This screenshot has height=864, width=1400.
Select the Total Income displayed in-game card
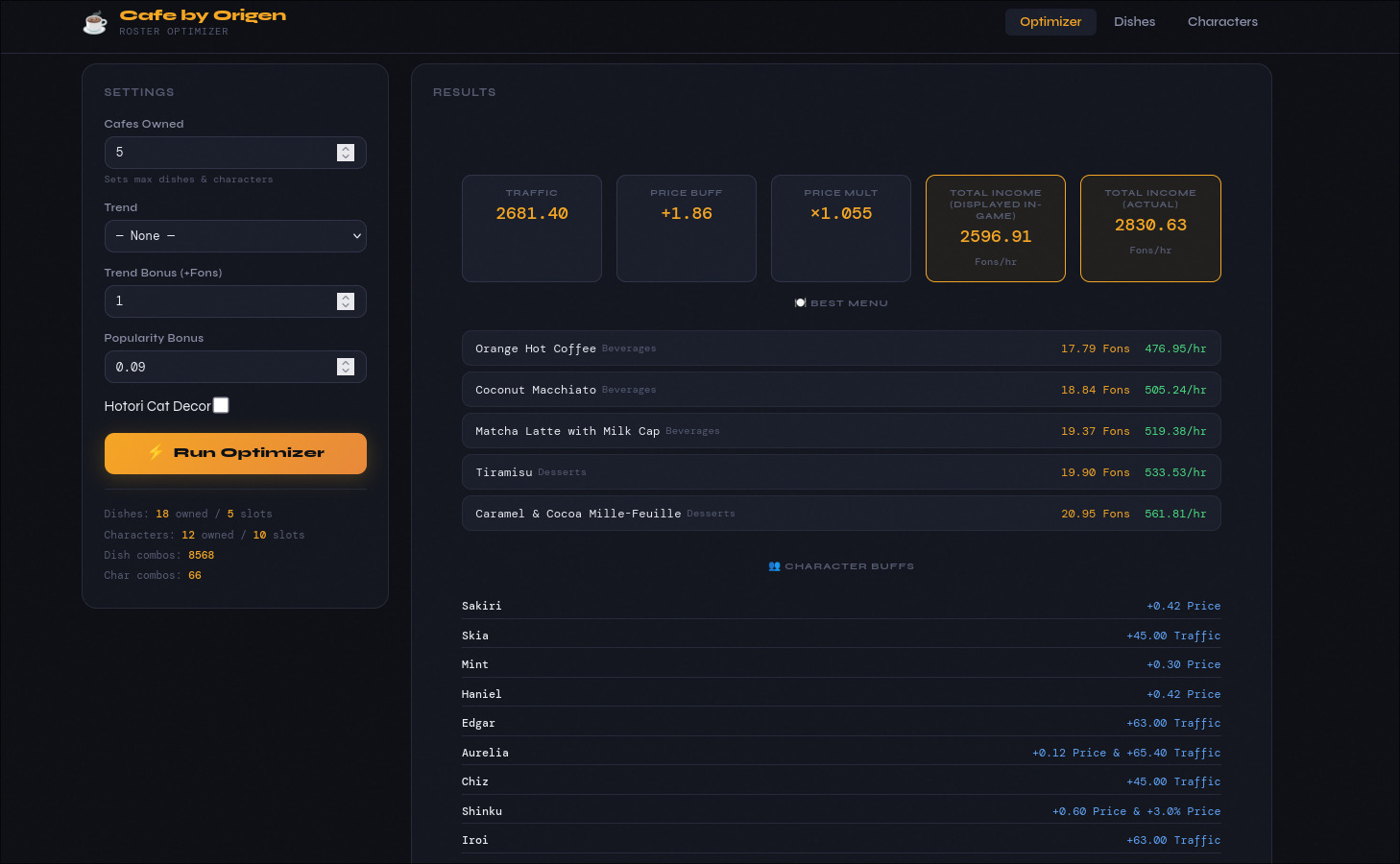tap(996, 228)
